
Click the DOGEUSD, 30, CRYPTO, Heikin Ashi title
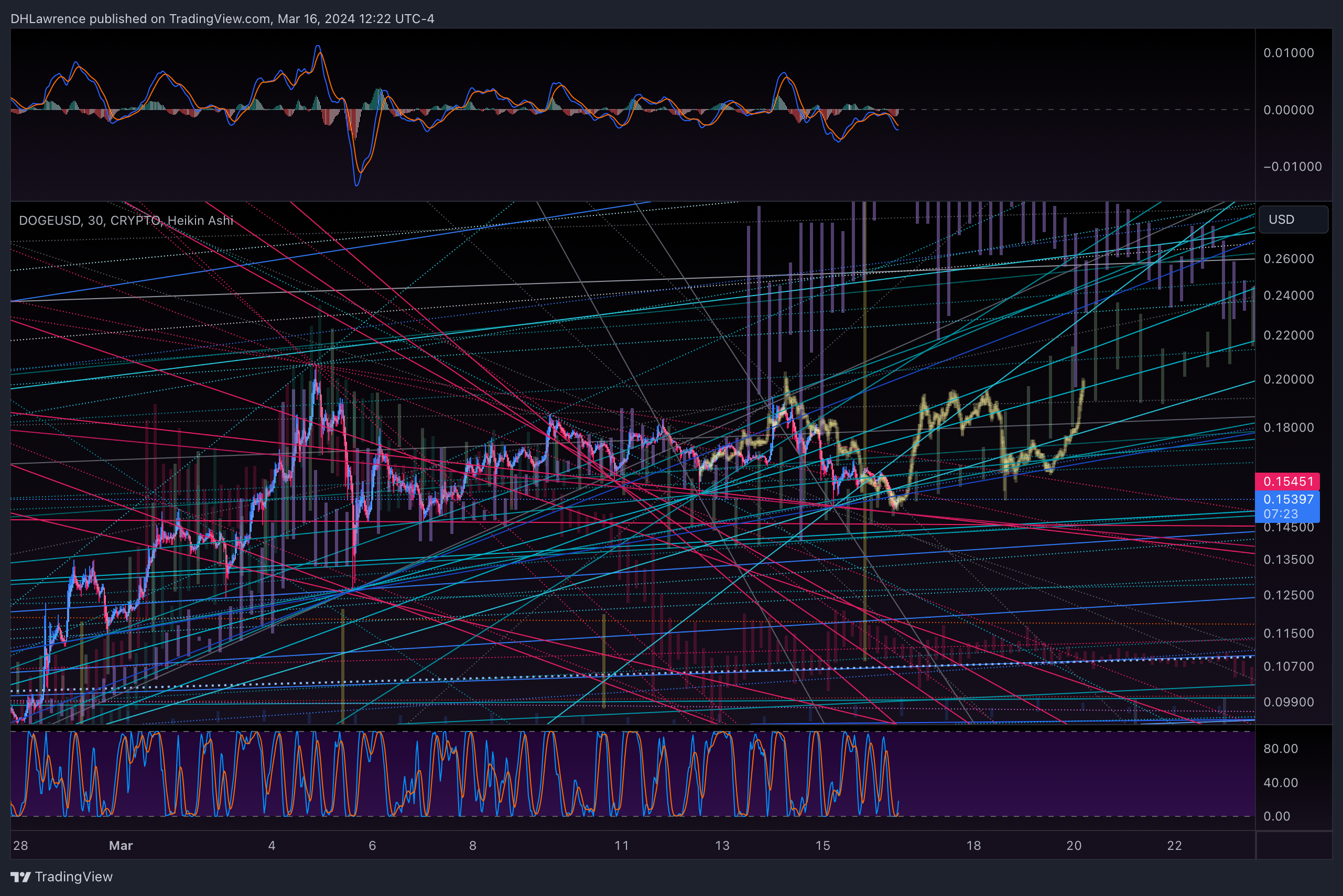click(x=126, y=221)
